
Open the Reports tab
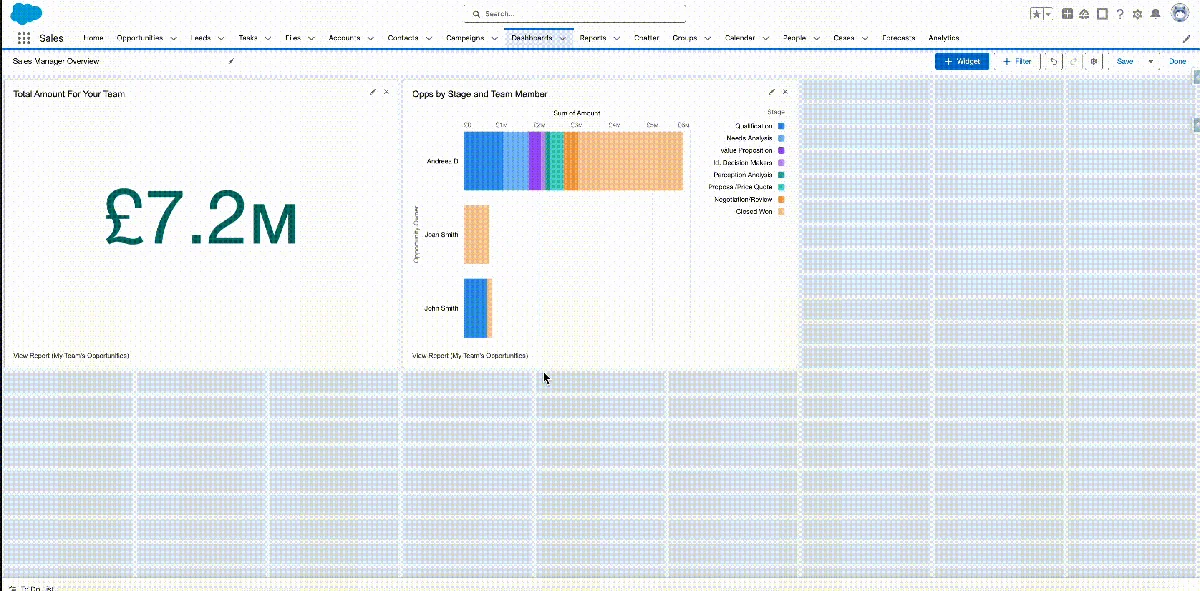pyautogui.click(x=593, y=38)
